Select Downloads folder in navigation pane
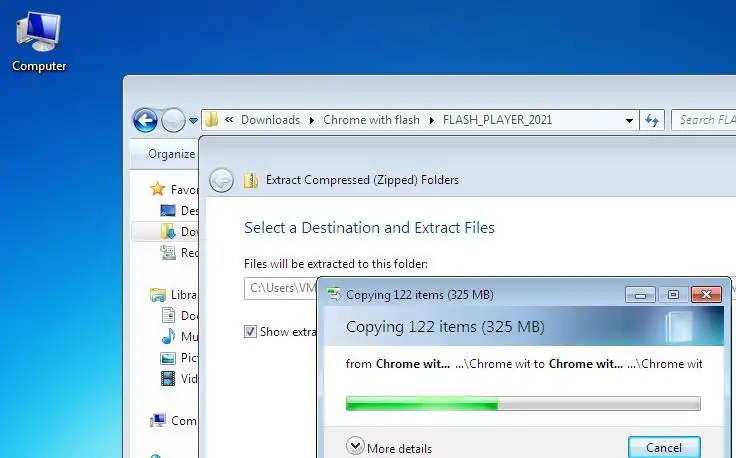This screenshot has width=736, height=458. point(165,231)
